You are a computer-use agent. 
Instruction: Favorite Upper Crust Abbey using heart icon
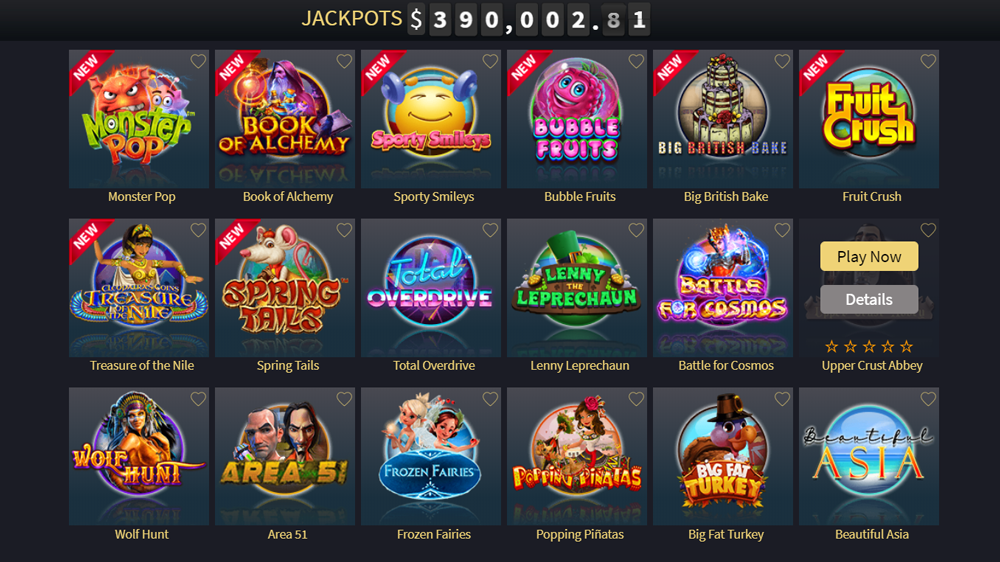[x=929, y=230]
